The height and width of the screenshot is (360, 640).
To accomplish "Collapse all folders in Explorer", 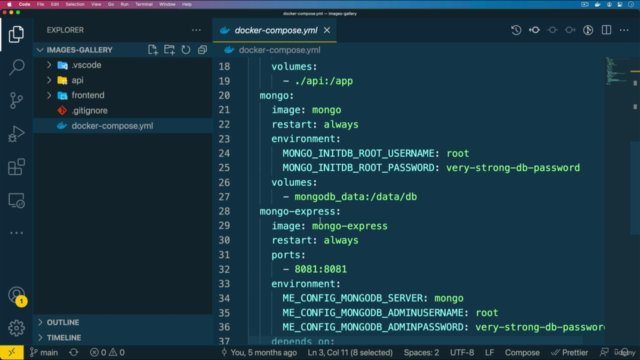I will 202,50.
